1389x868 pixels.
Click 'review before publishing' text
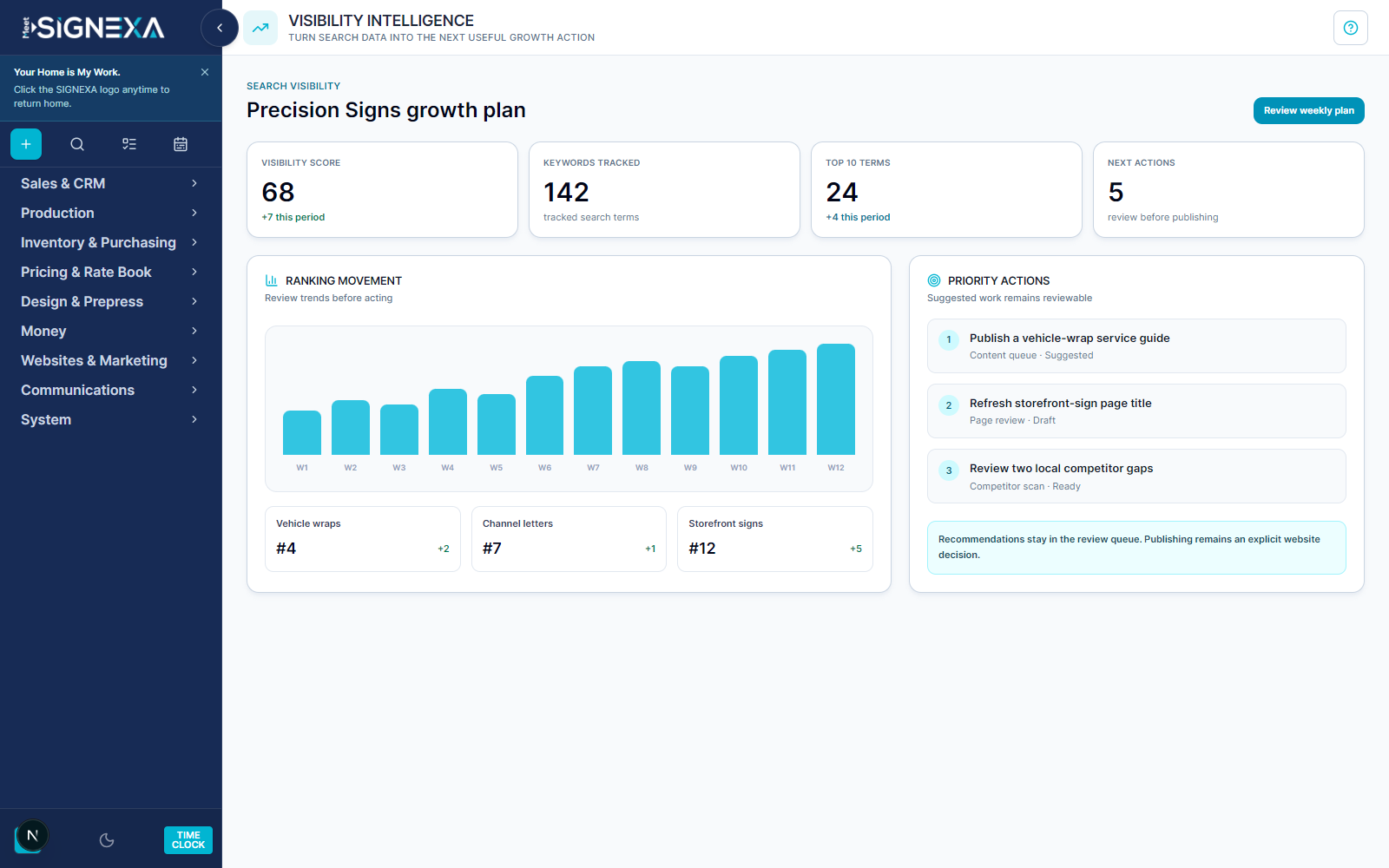(1162, 217)
